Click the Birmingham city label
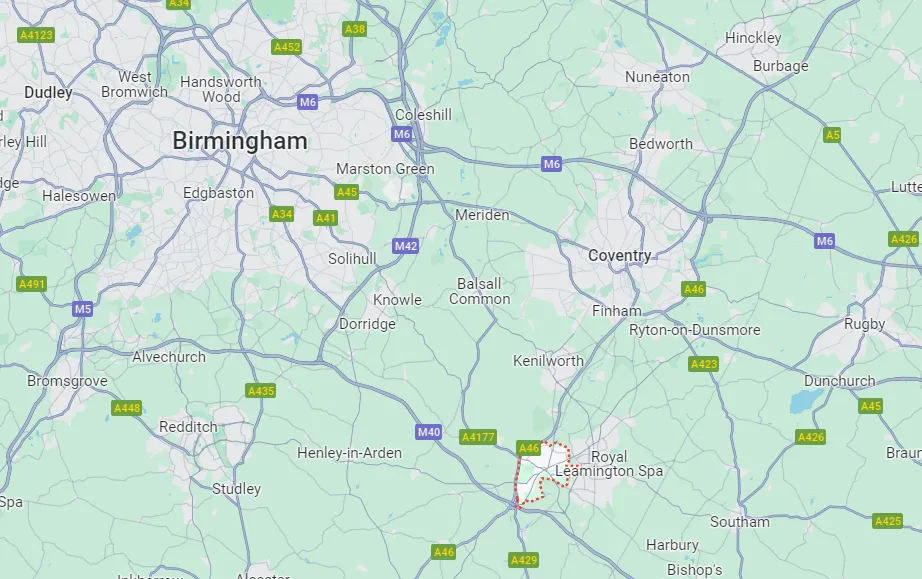Screen dimensions: 922x579 240,141
